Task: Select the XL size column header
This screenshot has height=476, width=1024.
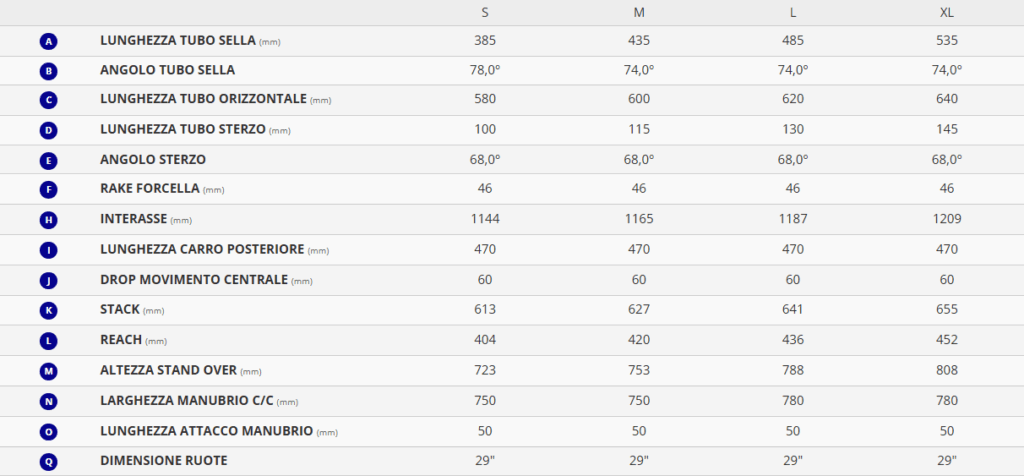Action: tap(946, 12)
